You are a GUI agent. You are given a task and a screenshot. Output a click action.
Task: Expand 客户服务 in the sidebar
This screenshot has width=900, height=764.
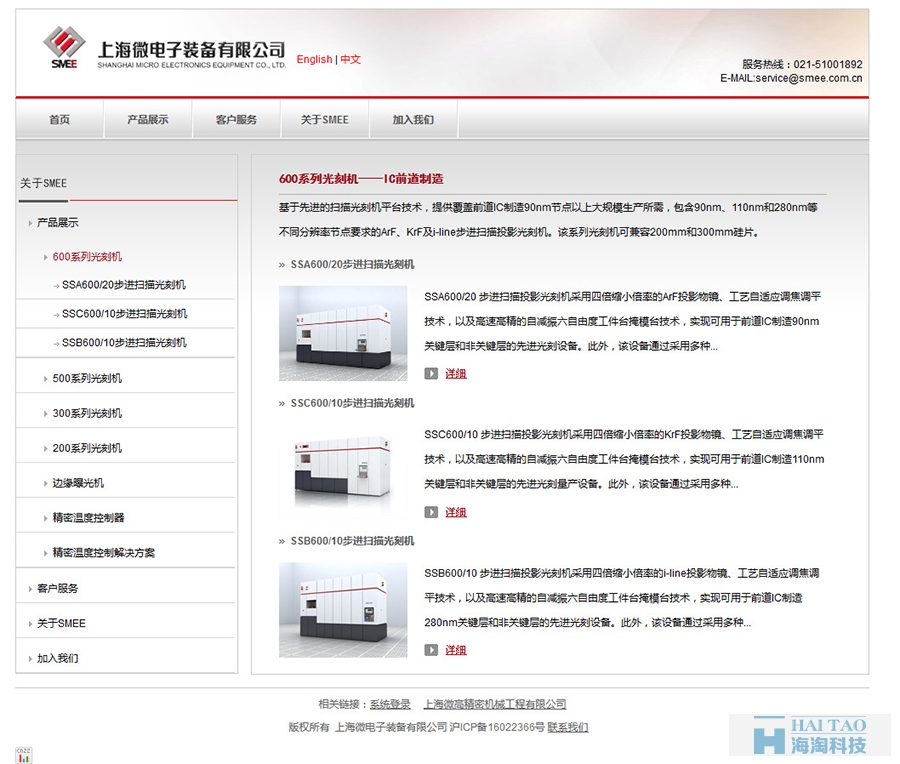(57, 588)
